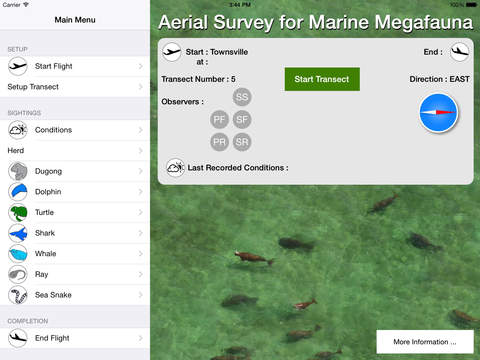Click the green Start Transect button
This screenshot has height=360, width=480.
click(322, 79)
